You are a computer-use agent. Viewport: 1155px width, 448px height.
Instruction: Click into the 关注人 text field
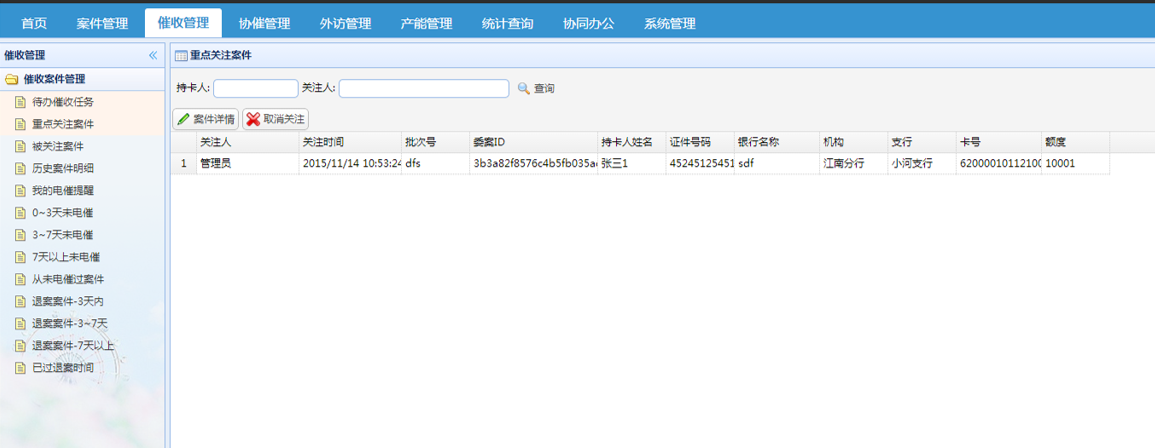click(x=423, y=89)
